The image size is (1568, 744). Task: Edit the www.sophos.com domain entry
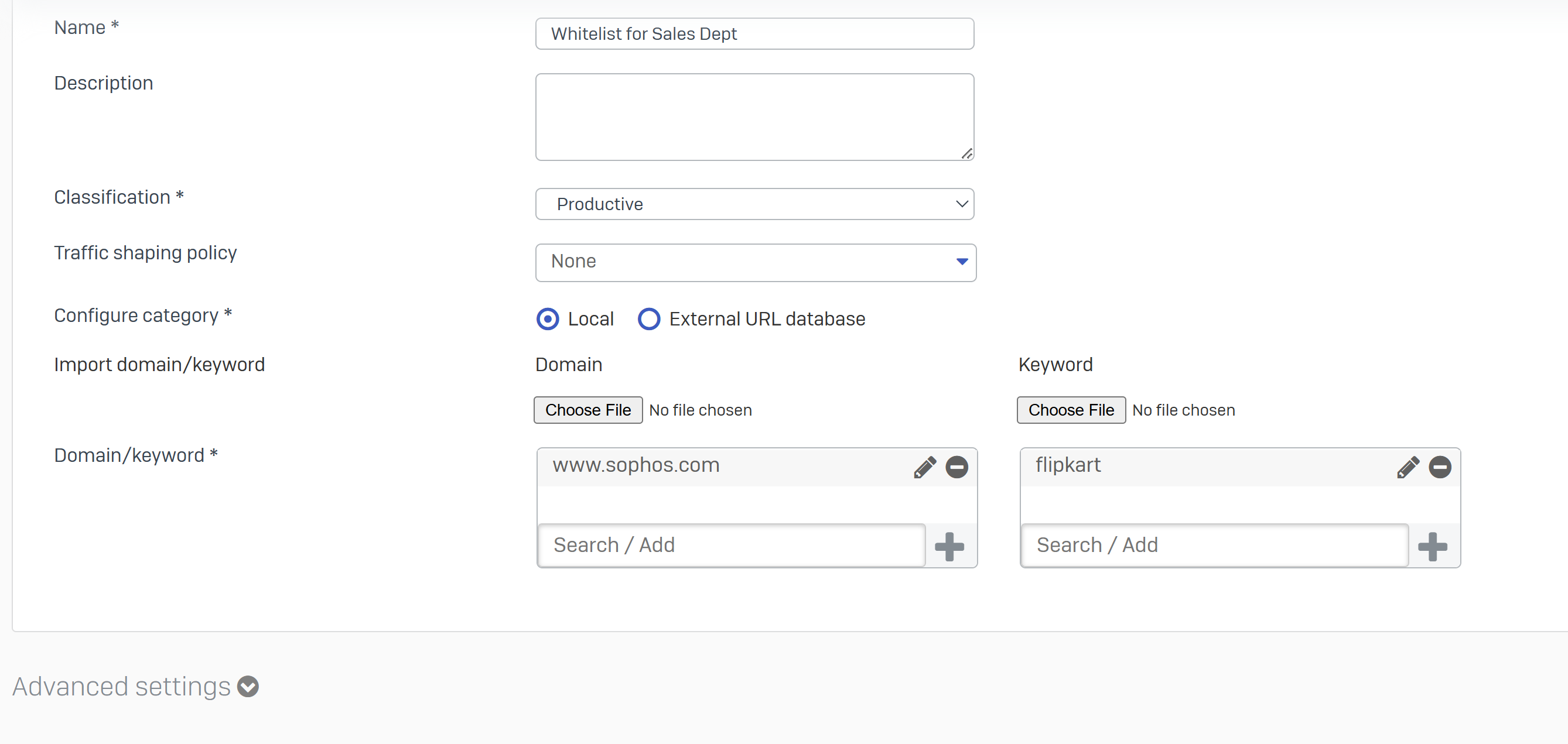pyautogui.click(x=925, y=467)
